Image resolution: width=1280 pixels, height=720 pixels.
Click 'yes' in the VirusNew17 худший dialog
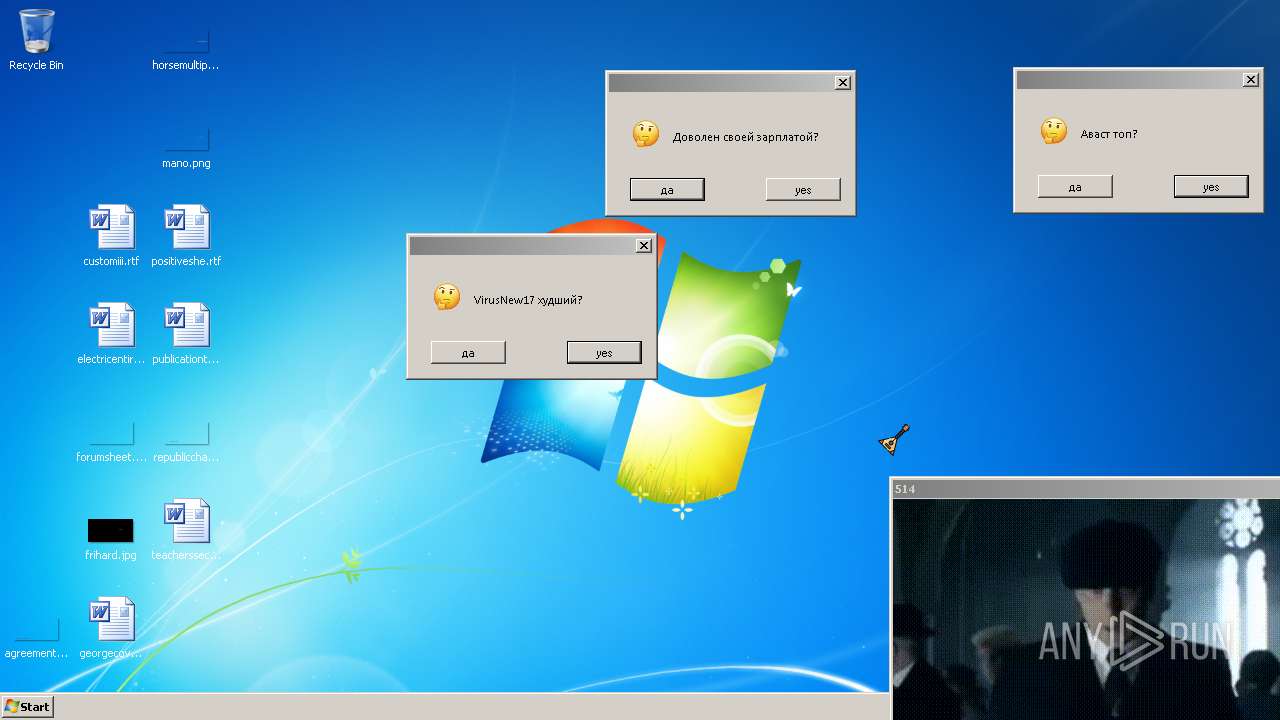click(x=604, y=353)
